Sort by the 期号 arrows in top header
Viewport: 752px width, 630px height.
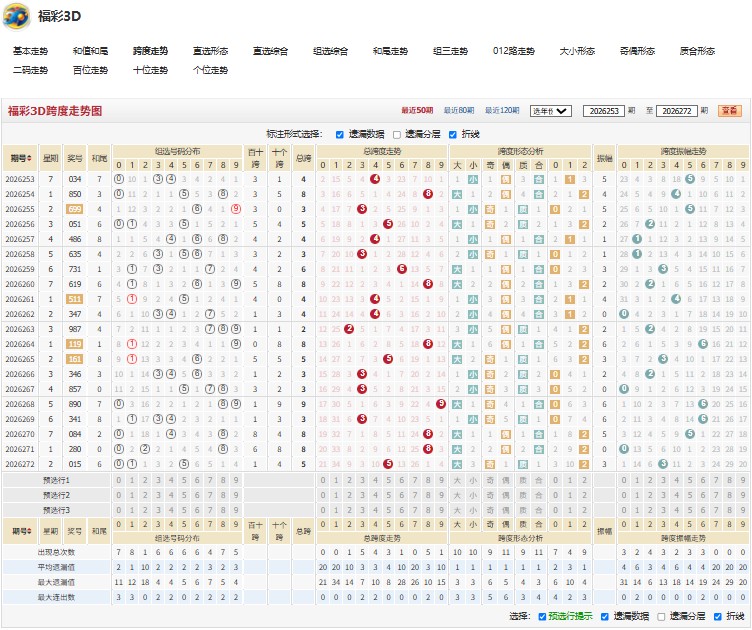click(29, 158)
